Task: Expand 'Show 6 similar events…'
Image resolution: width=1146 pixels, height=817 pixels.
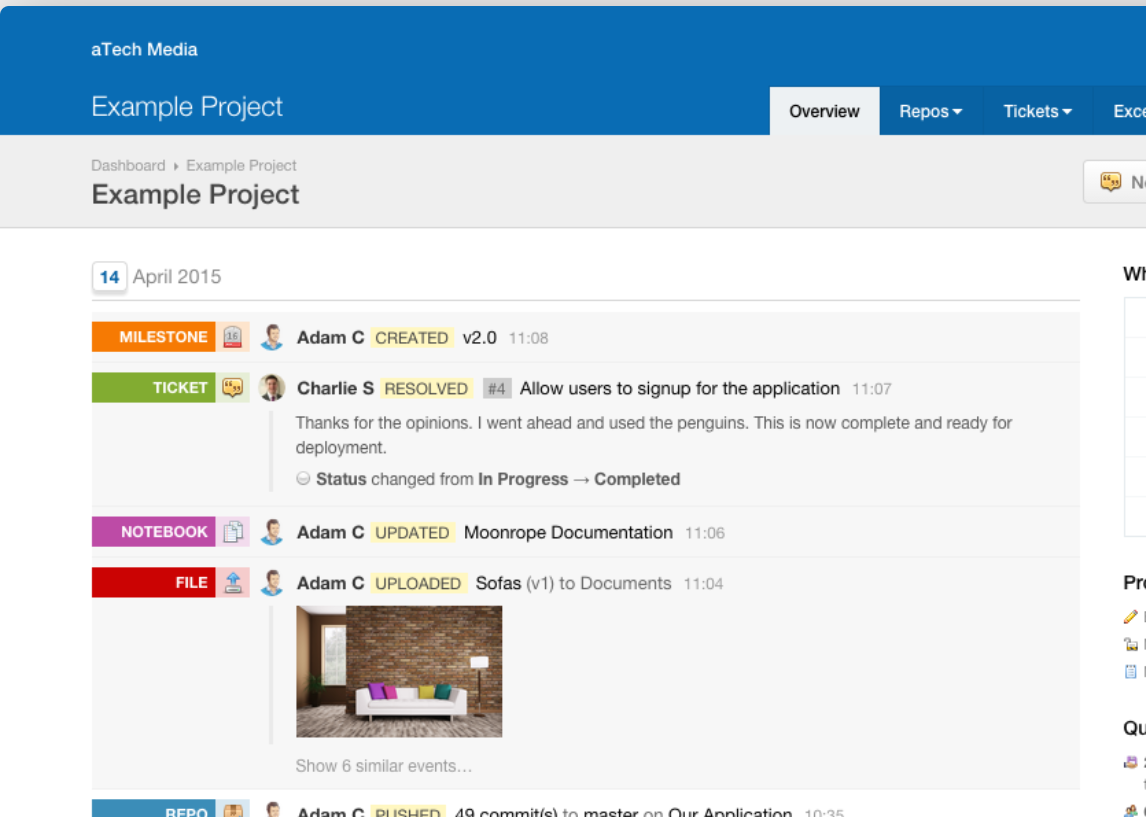Action: point(384,766)
